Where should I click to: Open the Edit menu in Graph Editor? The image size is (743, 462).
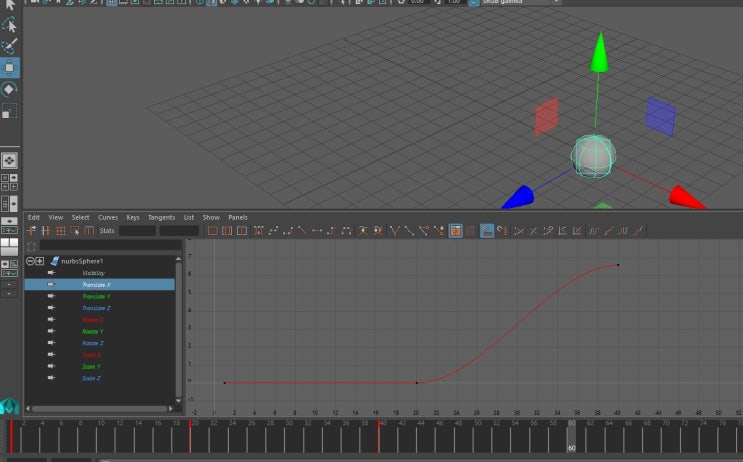pyautogui.click(x=34, y=217)
